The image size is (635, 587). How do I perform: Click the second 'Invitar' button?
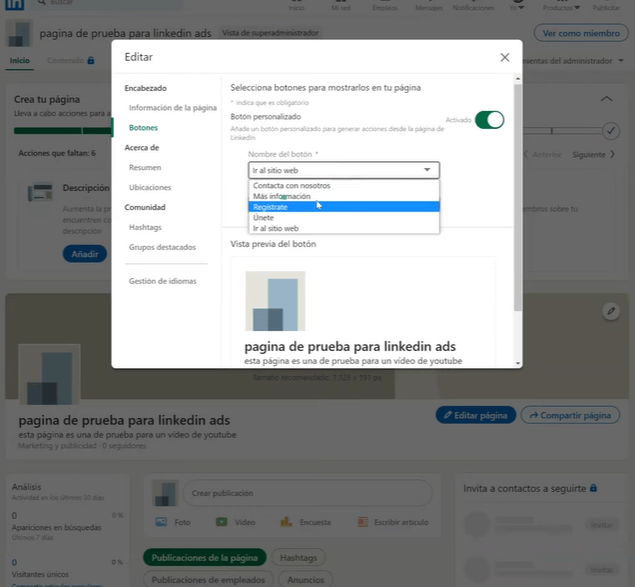601,570
